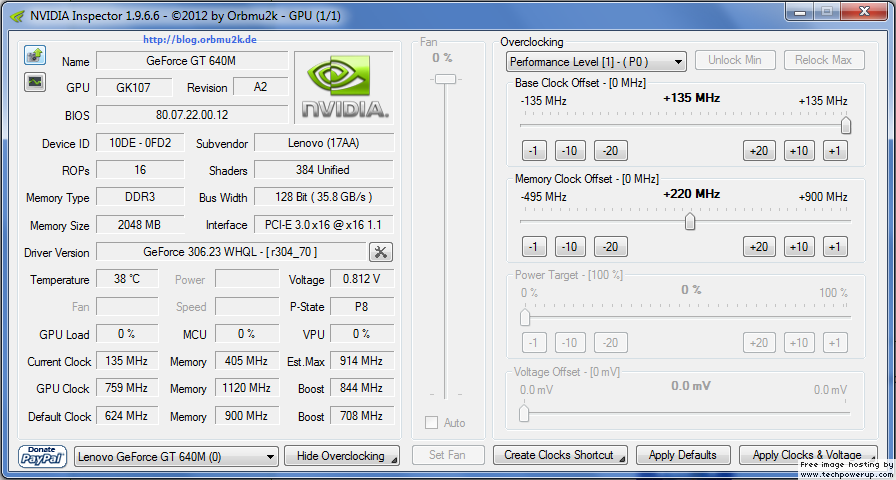Click the Power Target slider handle
This screenshot has height=480, width=896.
pos(525,317)
